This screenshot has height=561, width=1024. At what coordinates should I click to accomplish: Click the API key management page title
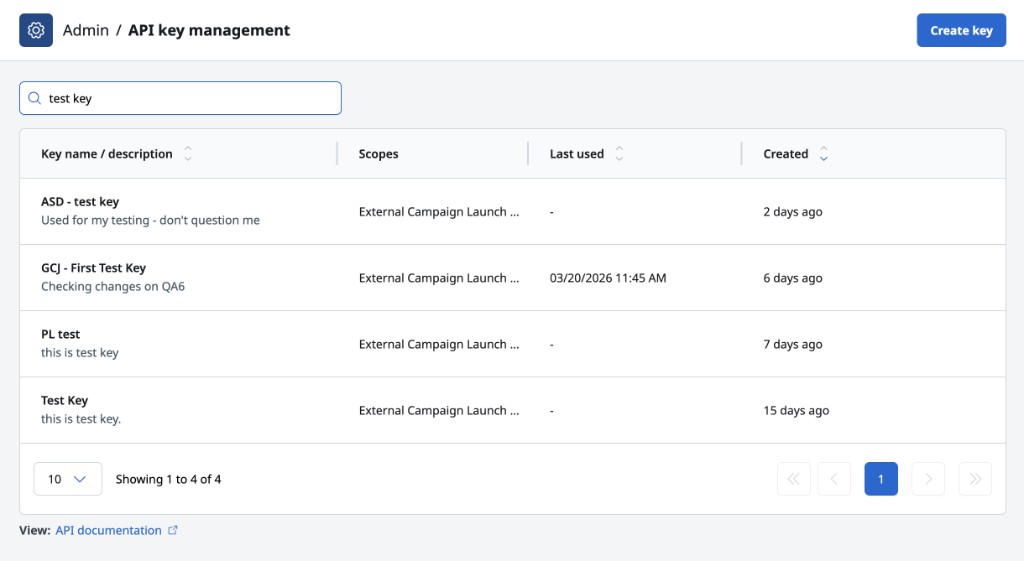point(209,30)
